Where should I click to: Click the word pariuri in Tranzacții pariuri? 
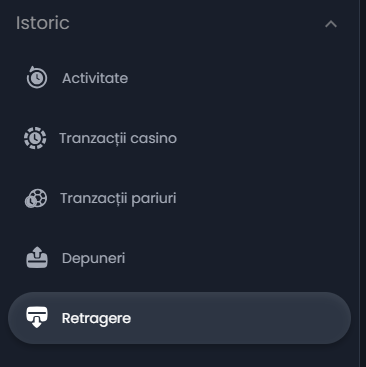[x=154, y=199]
